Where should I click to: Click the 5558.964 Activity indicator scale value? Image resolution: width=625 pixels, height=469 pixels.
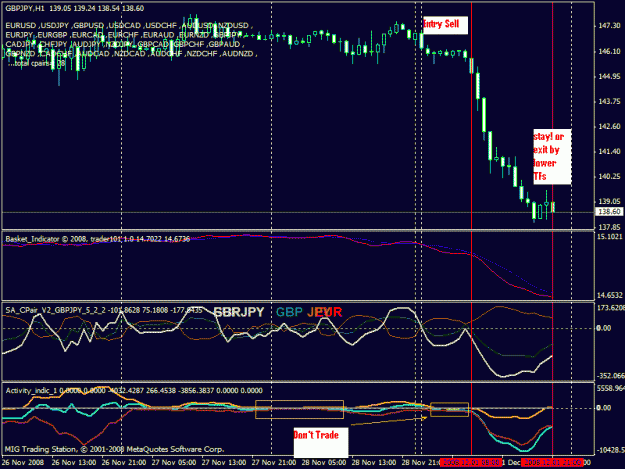pos(610,388)
